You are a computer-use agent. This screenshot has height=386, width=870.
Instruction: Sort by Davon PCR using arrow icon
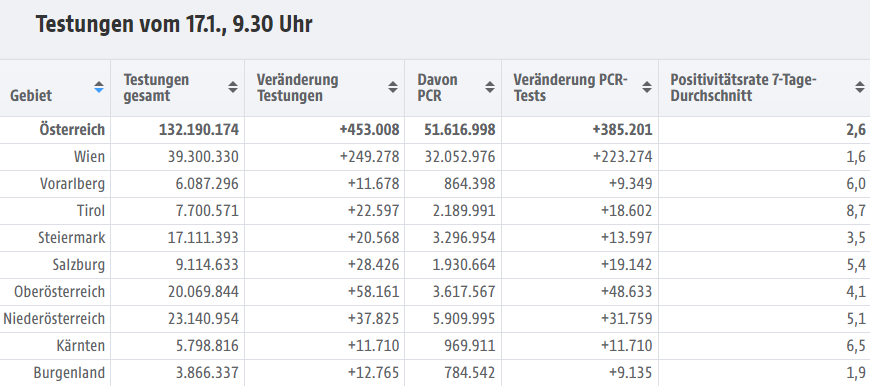[490, 87]
